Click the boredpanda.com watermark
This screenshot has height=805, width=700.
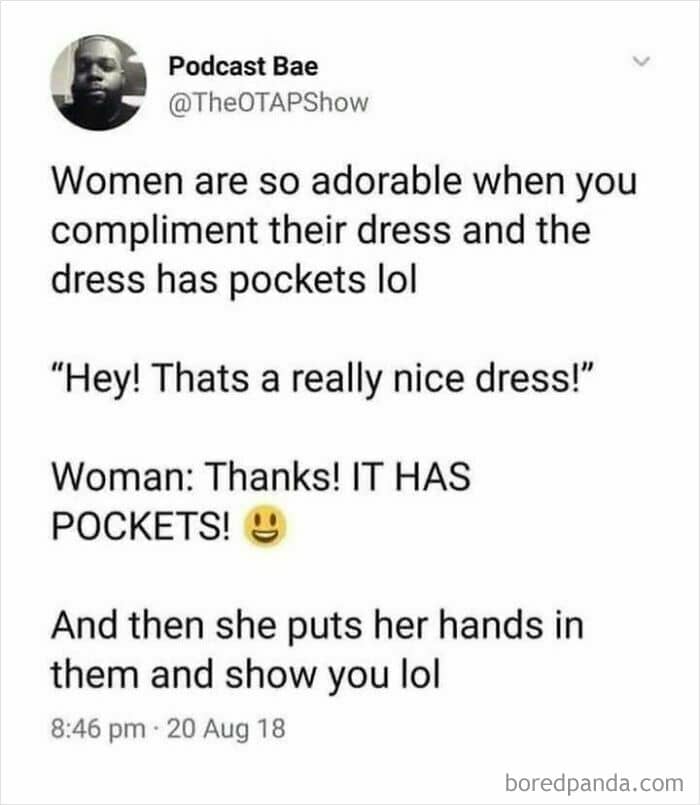point(594,783)
